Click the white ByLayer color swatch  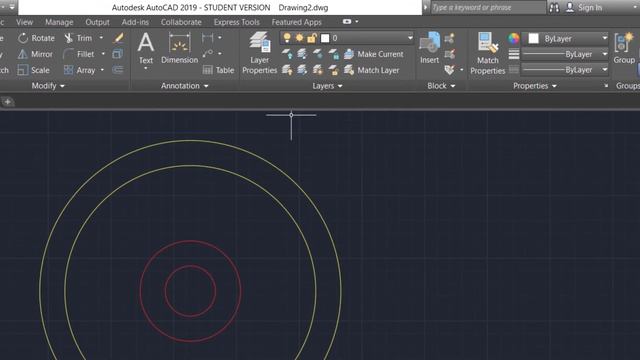(x=533, y=38)
